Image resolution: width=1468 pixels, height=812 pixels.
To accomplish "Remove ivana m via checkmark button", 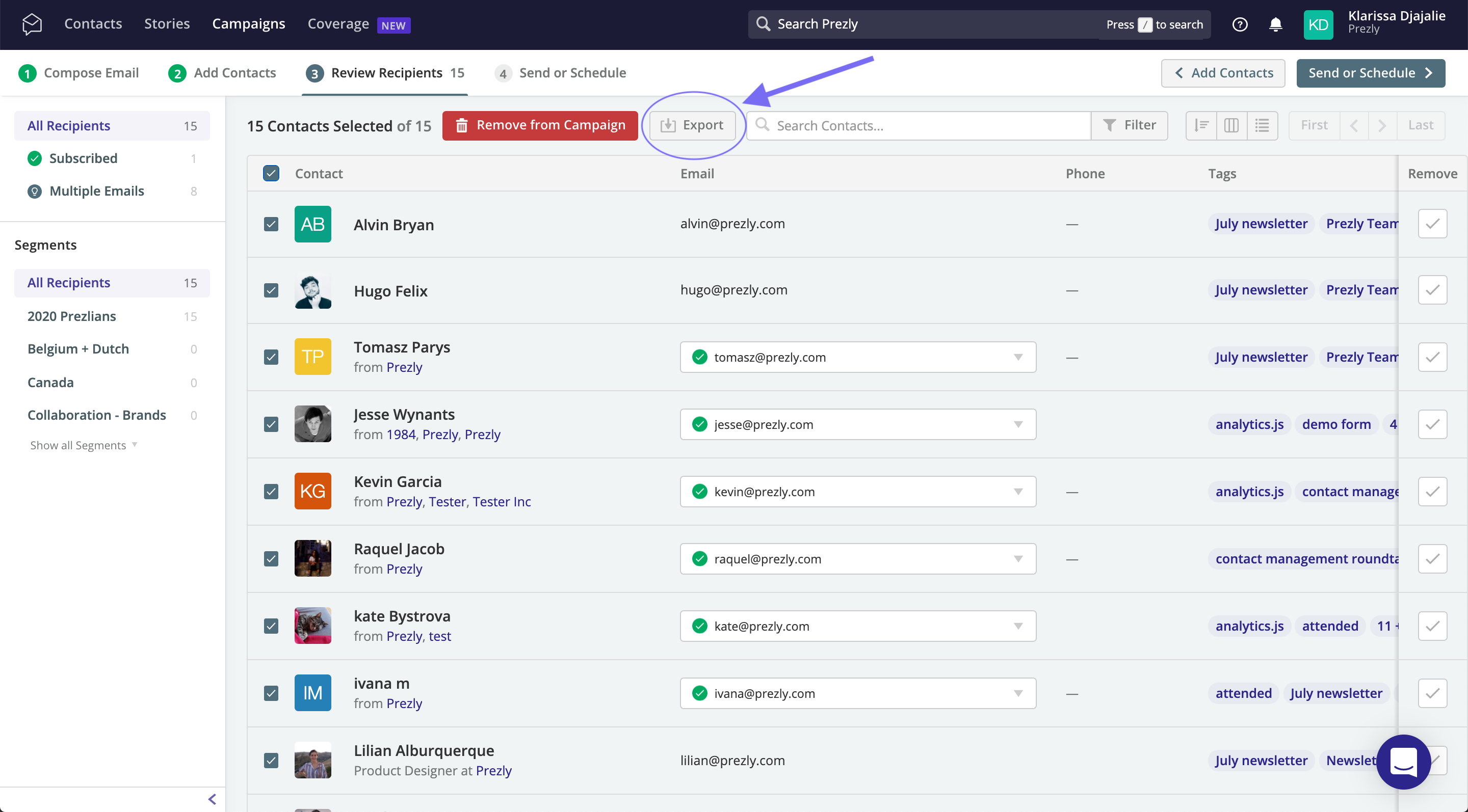I will pyautogui.click(x=1433, y=693).
